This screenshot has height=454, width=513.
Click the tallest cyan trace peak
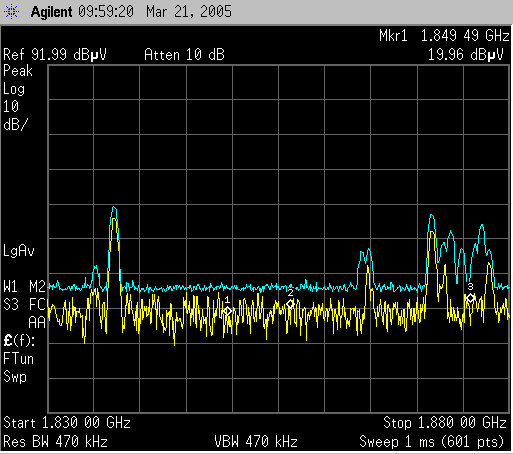tap(114, 208)
